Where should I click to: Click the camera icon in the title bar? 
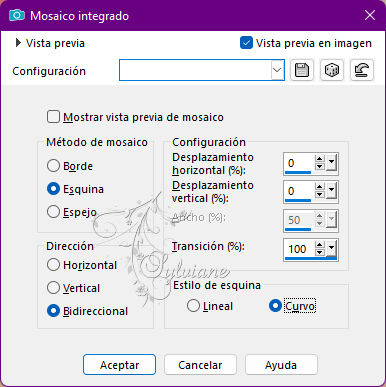coord(17,15)
